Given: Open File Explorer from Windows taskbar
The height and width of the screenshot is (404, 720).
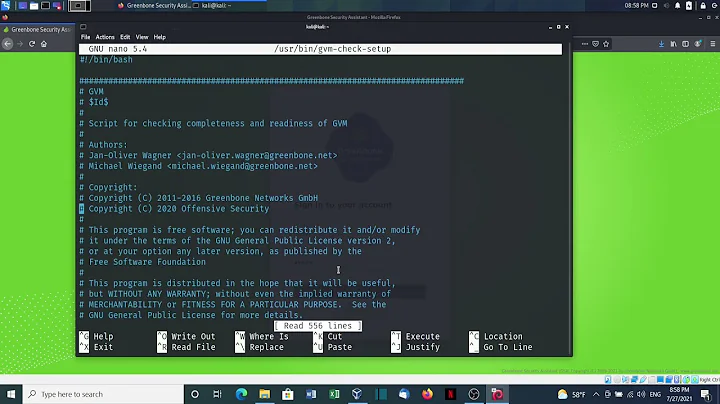Looking at the screenshot, I should click(x=264, y=394).
